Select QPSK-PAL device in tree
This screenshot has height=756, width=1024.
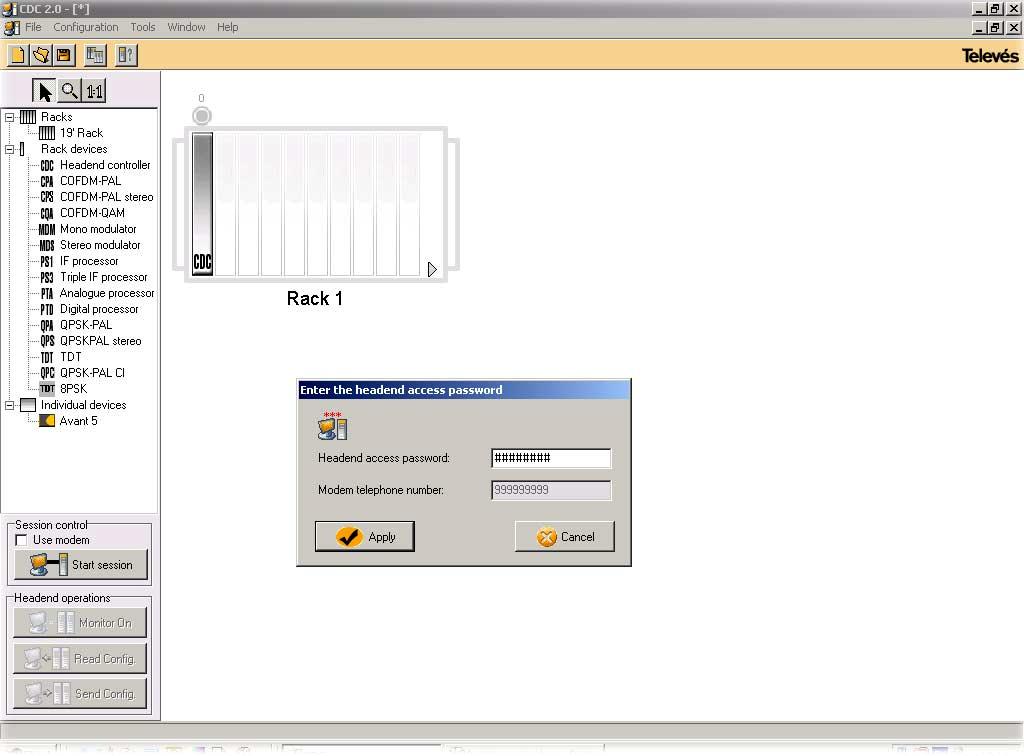click(86, 324)
